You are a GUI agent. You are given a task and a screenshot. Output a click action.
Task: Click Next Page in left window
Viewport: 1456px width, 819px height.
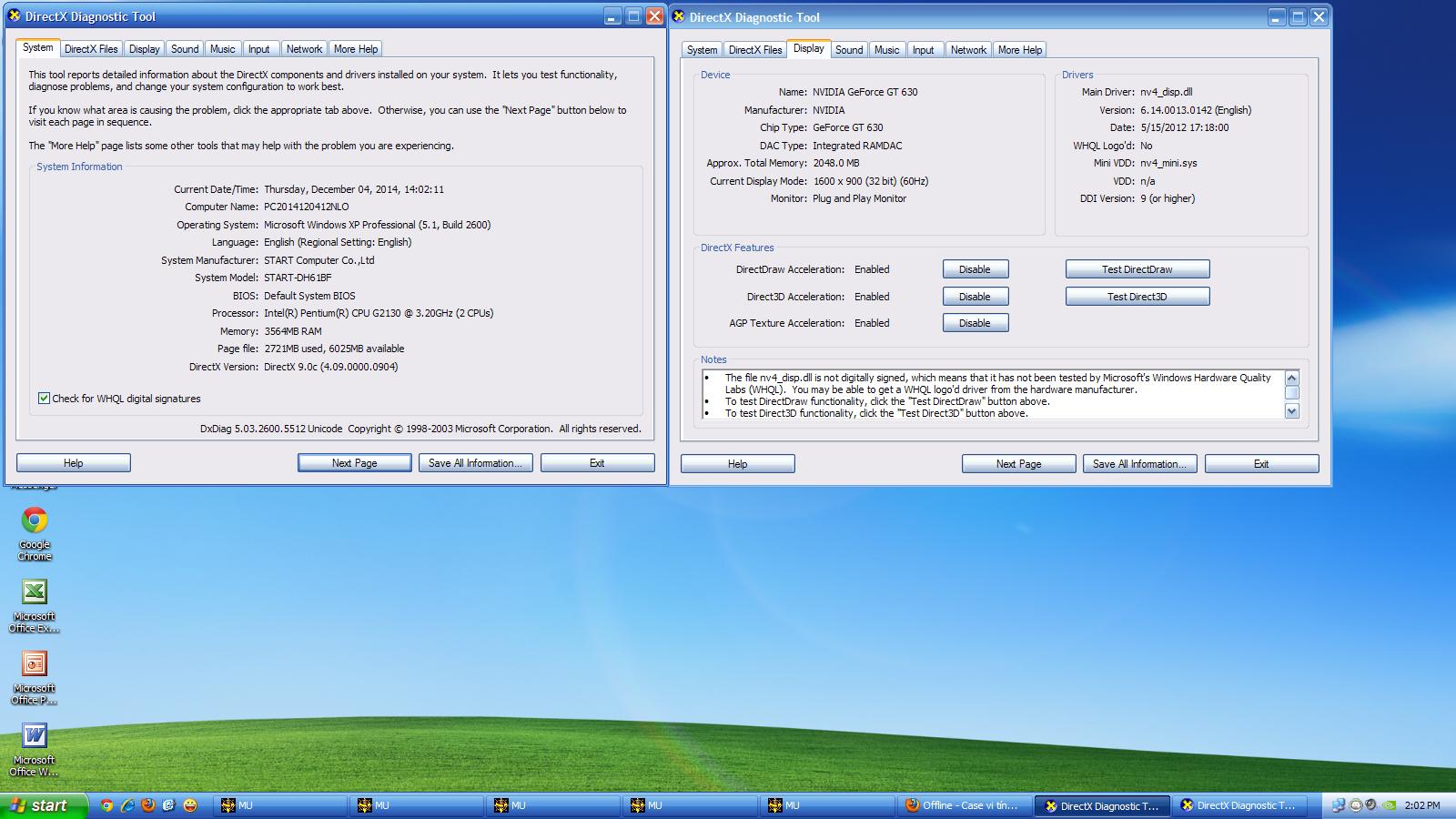tap(354, 463)
